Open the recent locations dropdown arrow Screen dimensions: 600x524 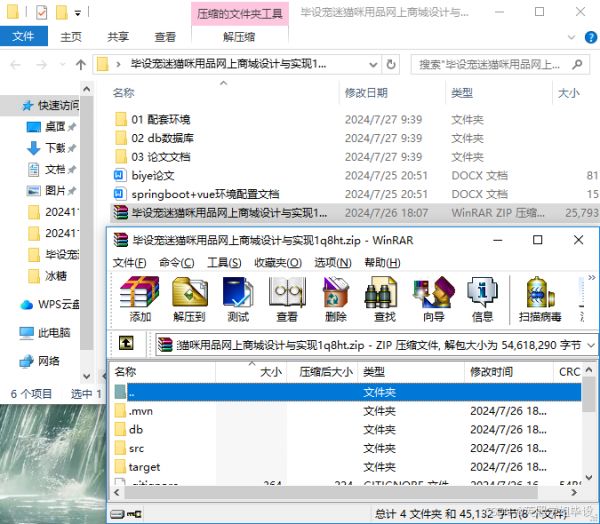tap(62, 64)
